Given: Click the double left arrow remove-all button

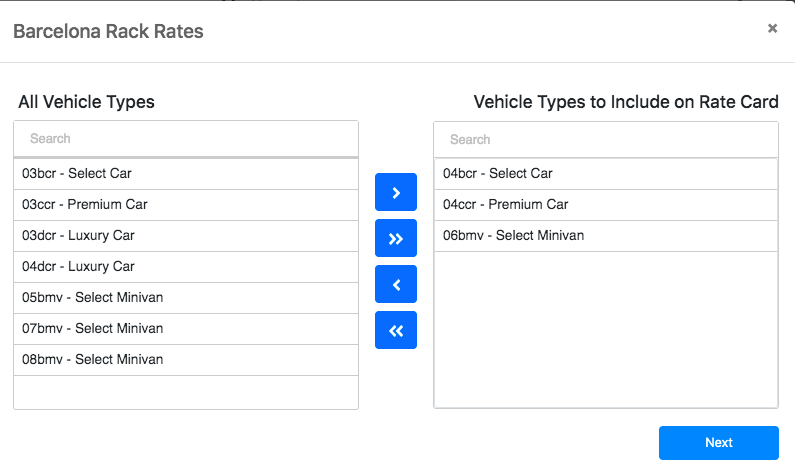Looking at the screenshot, I should 396,331.
